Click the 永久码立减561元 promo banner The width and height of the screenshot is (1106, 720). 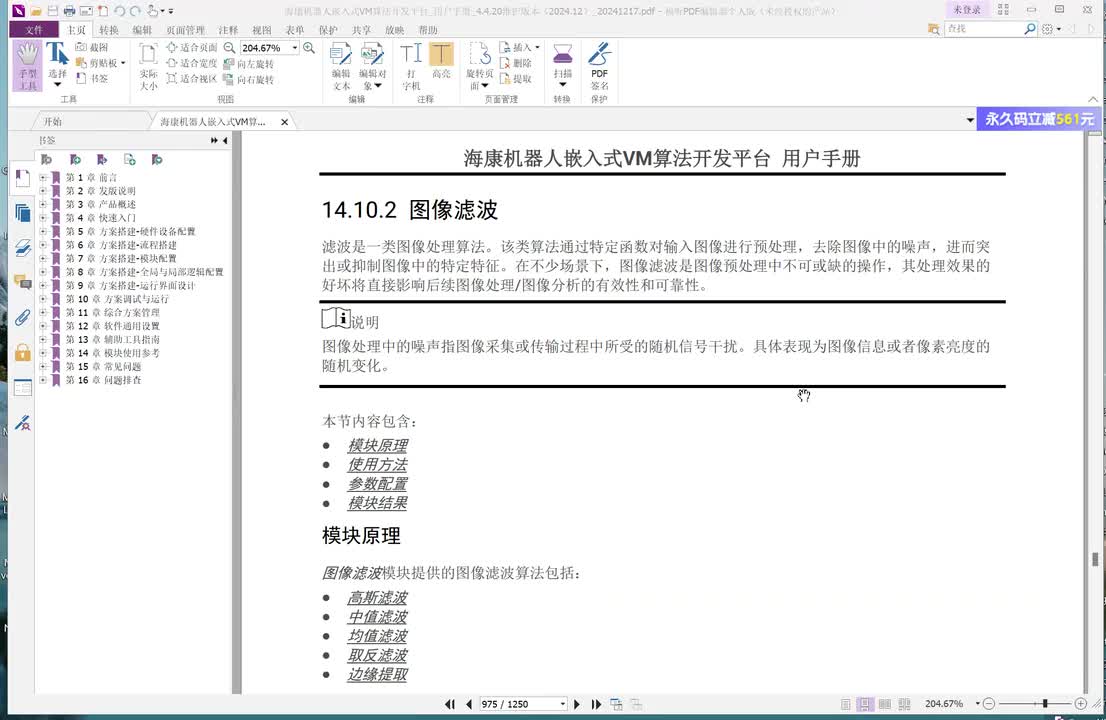click(x=1038, y=119)
